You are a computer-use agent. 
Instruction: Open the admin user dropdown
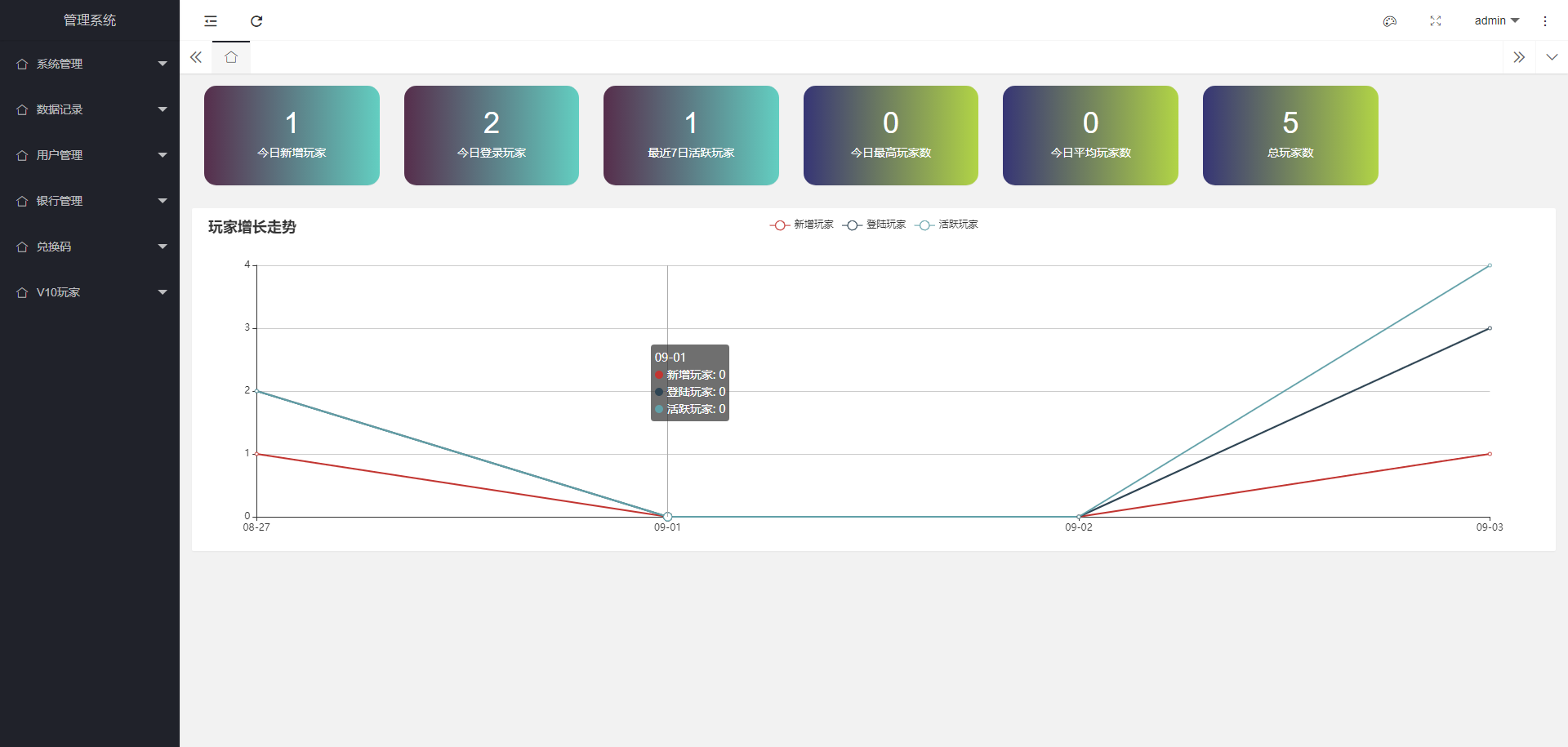pyautogui.click(x=1496, y=21)
